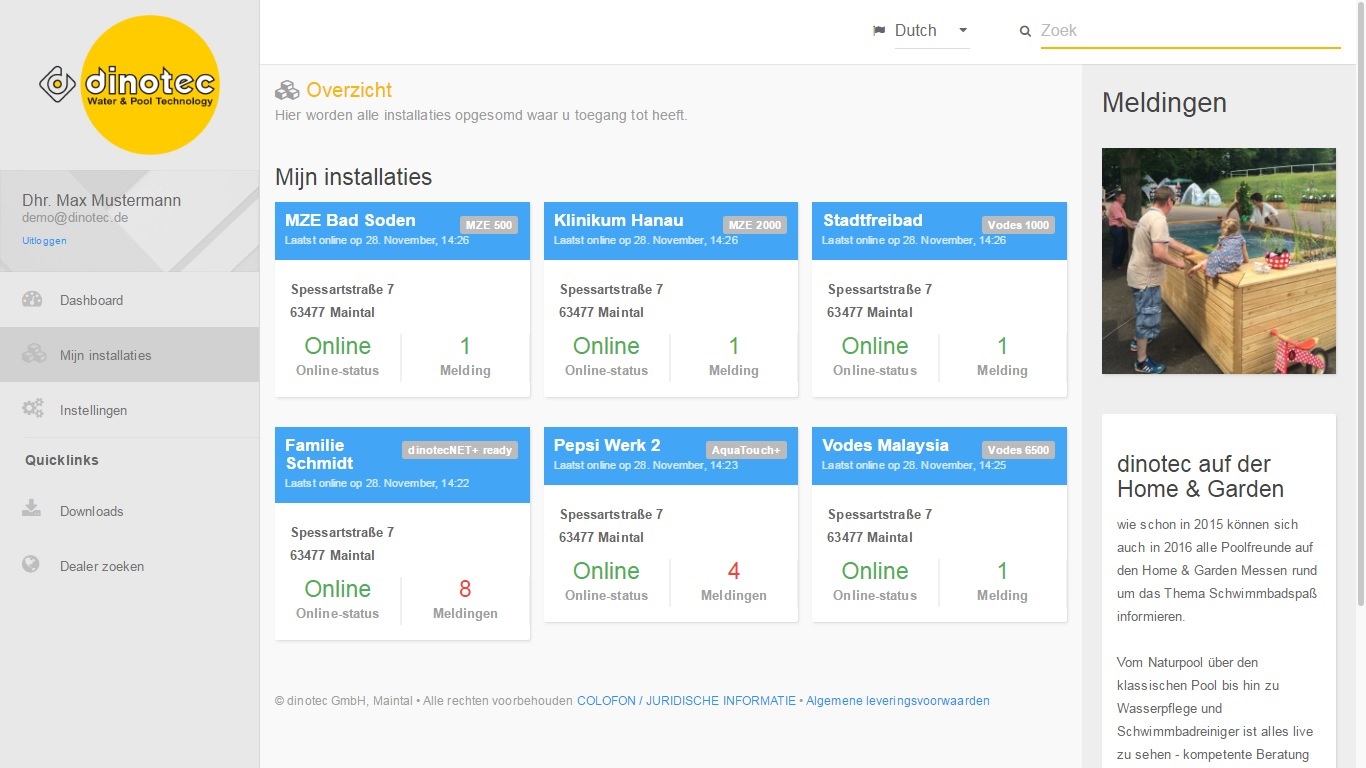This screenshot has width=1366, height=768.
Task: Click Online status of Stadtfreibad
Action: [x=875, y=356]
